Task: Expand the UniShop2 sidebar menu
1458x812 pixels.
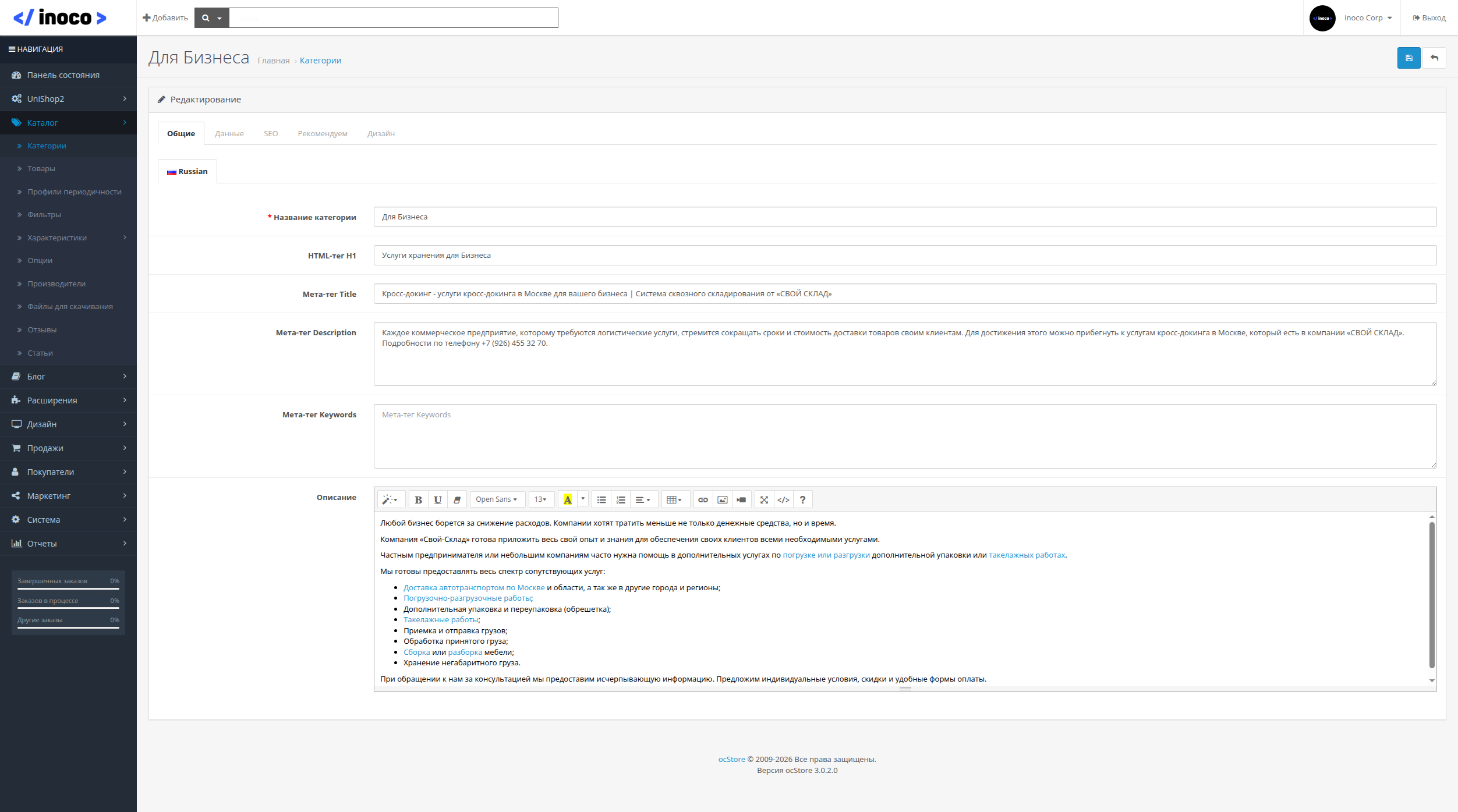Action: click(68, 99)
